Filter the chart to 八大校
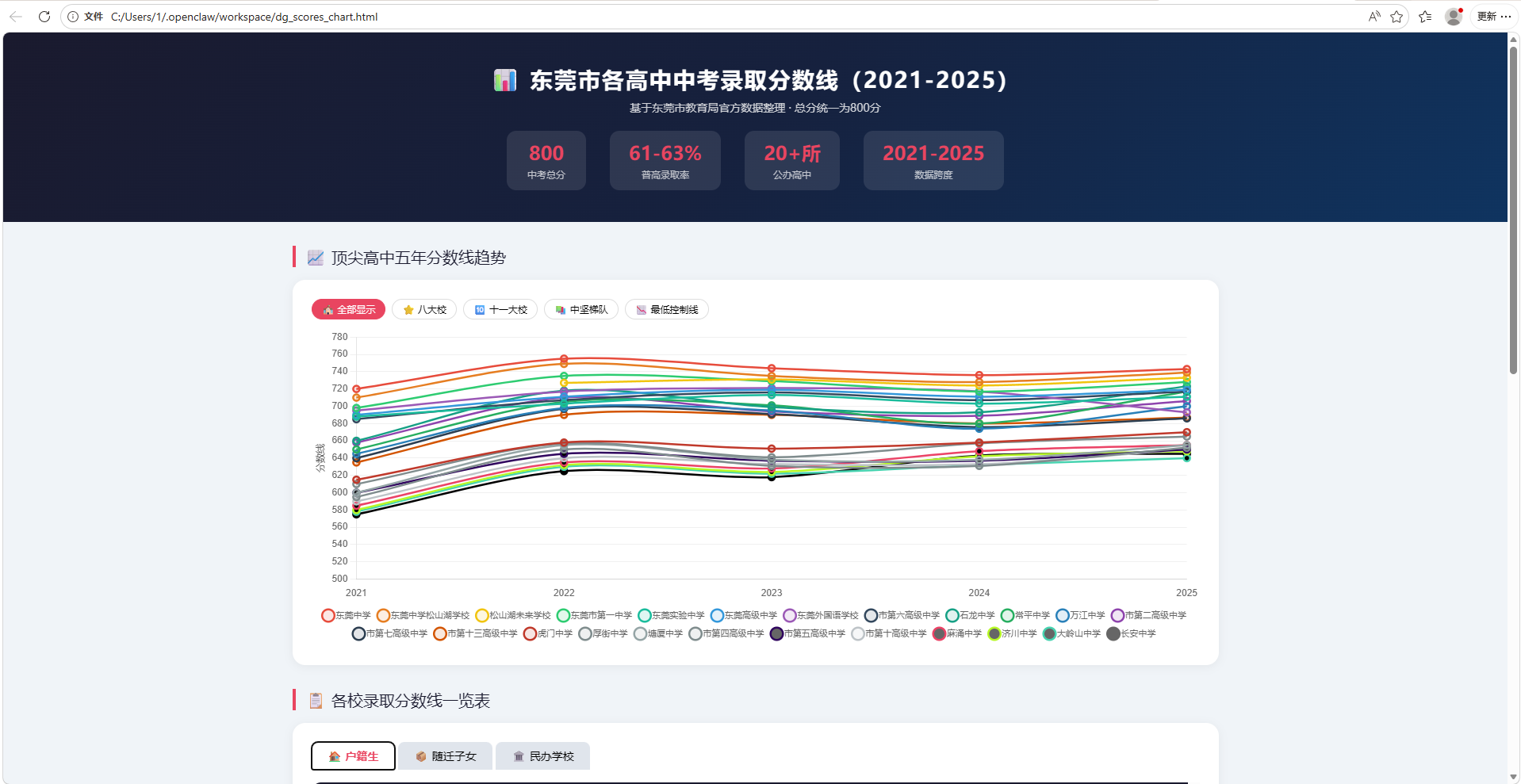Screen dimensions: 1521x784 pos(424,310)
